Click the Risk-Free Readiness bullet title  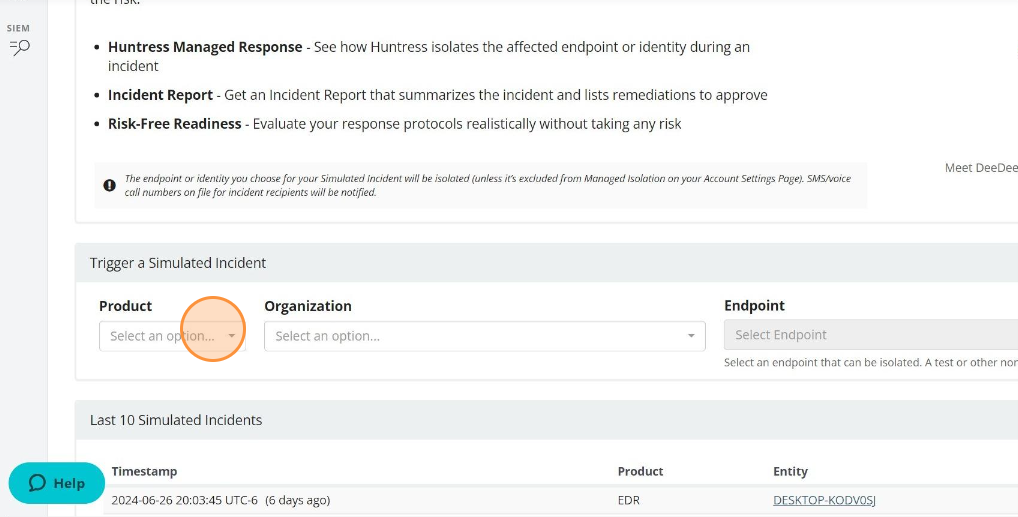175,124
